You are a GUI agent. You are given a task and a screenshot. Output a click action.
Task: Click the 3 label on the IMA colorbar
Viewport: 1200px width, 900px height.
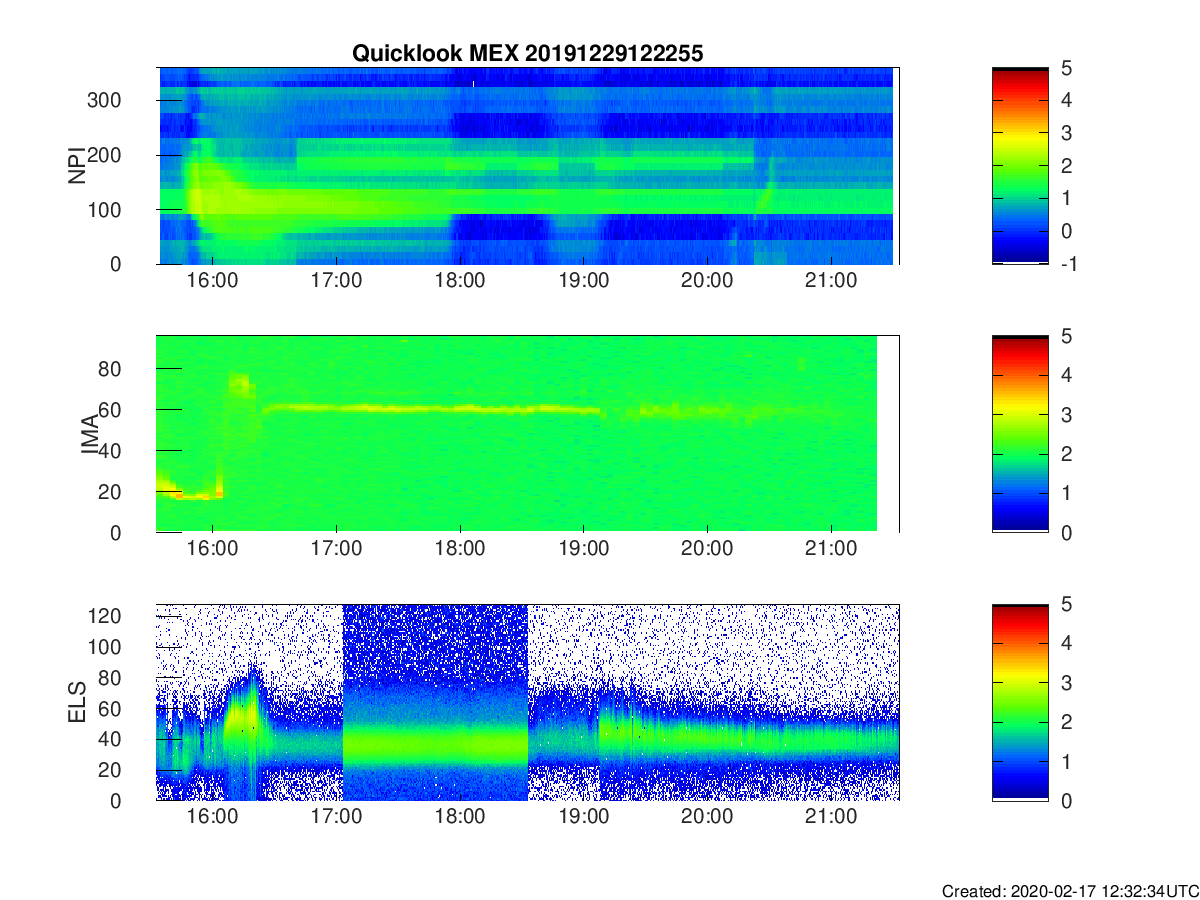click(1066, 414)
